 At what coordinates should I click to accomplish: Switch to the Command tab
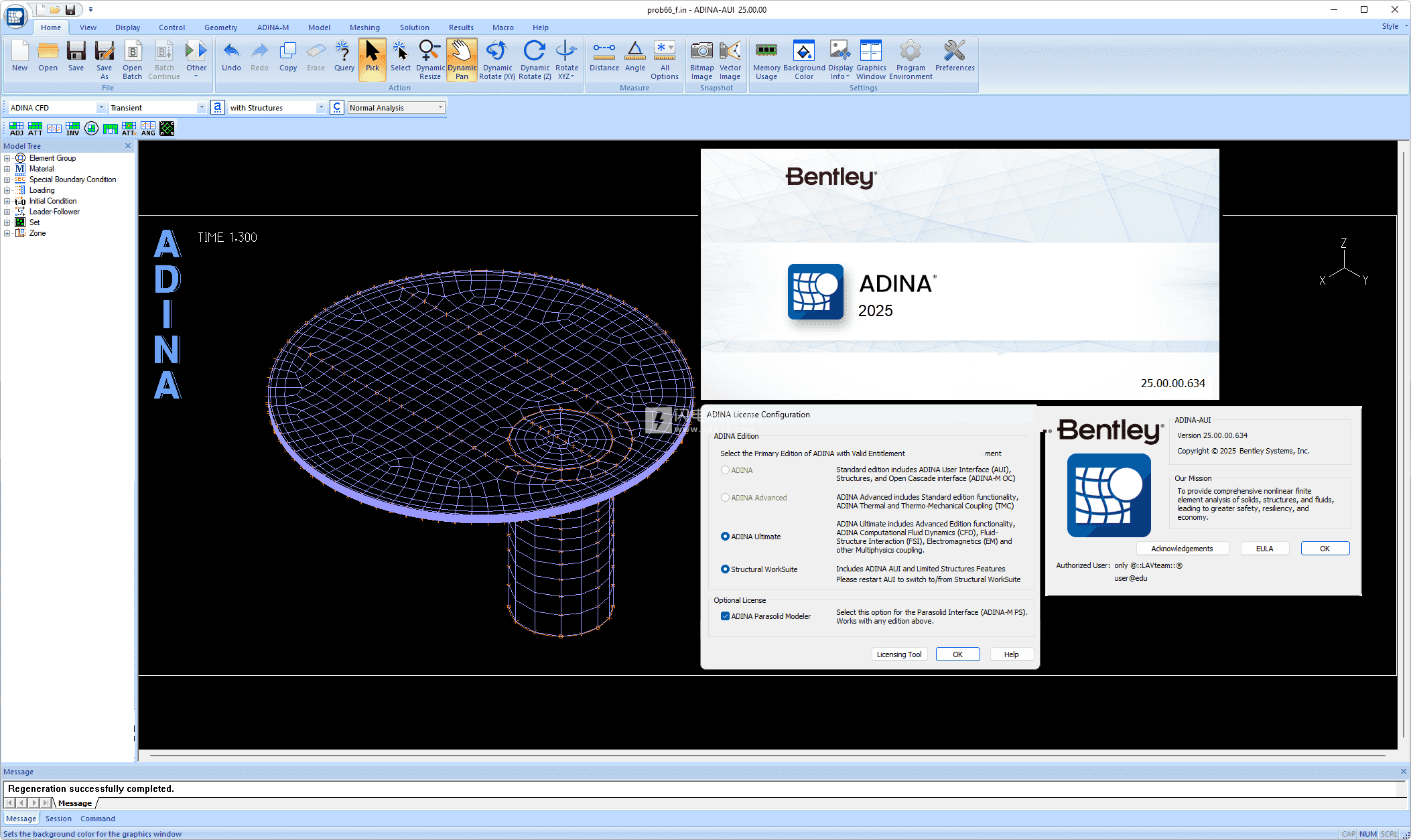point(98,819)
